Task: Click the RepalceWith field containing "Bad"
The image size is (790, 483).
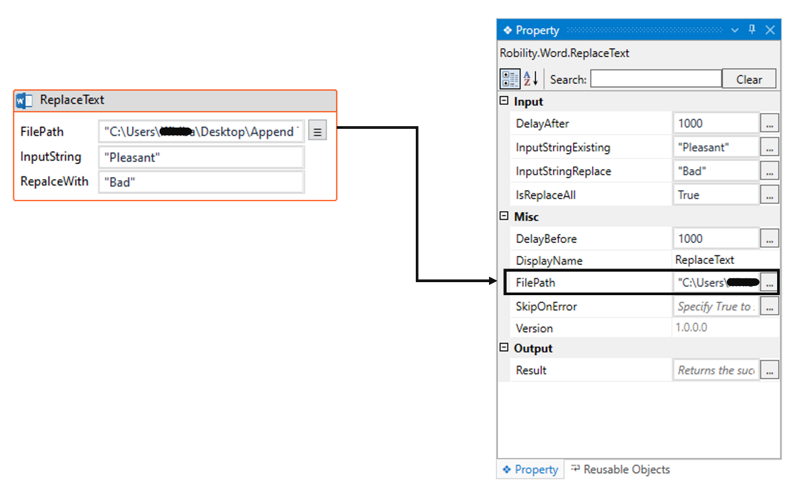Action: [x=200, y=182]
